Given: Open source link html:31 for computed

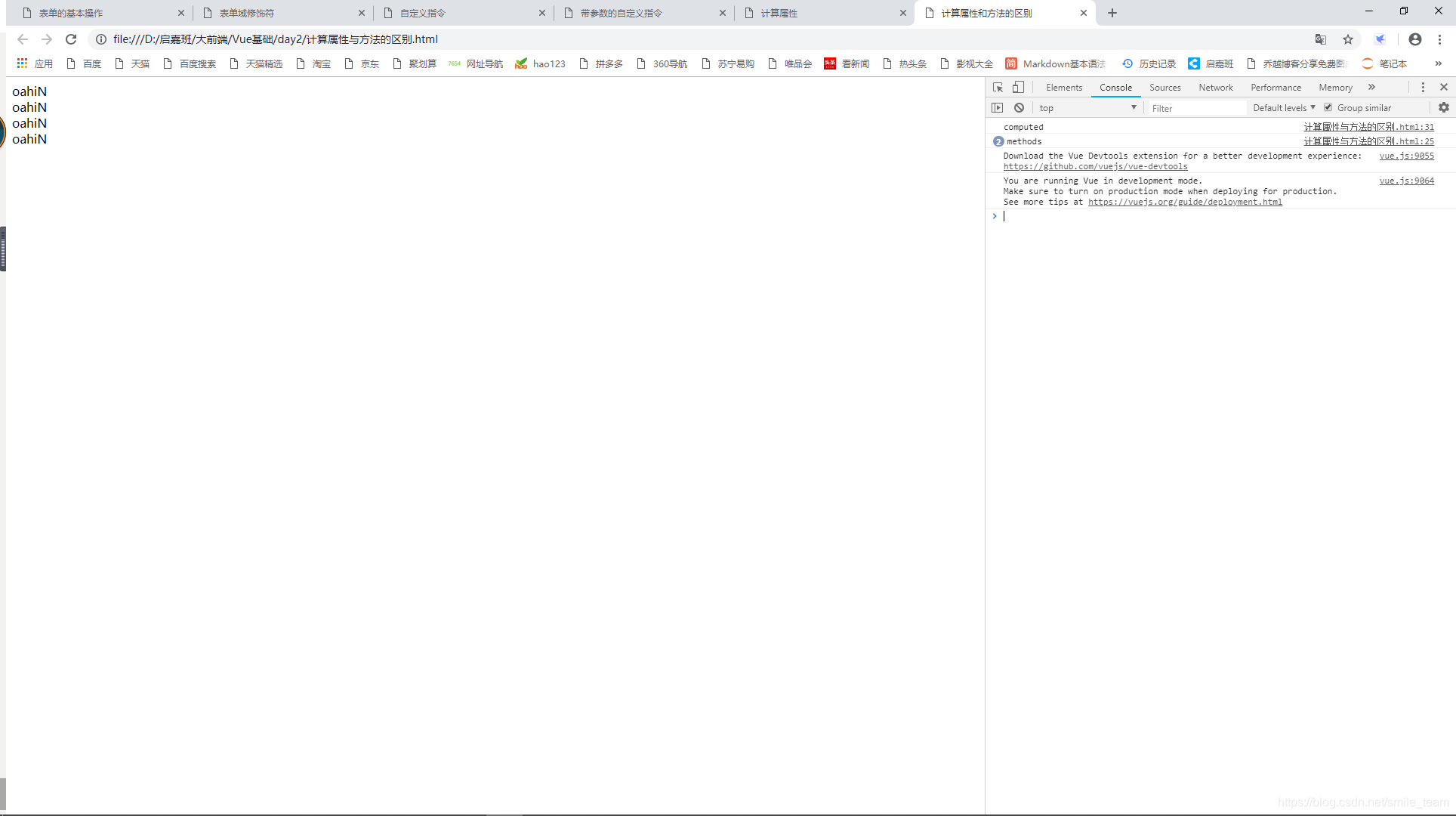Looking at the screenshot, I should click(1368, 127).
